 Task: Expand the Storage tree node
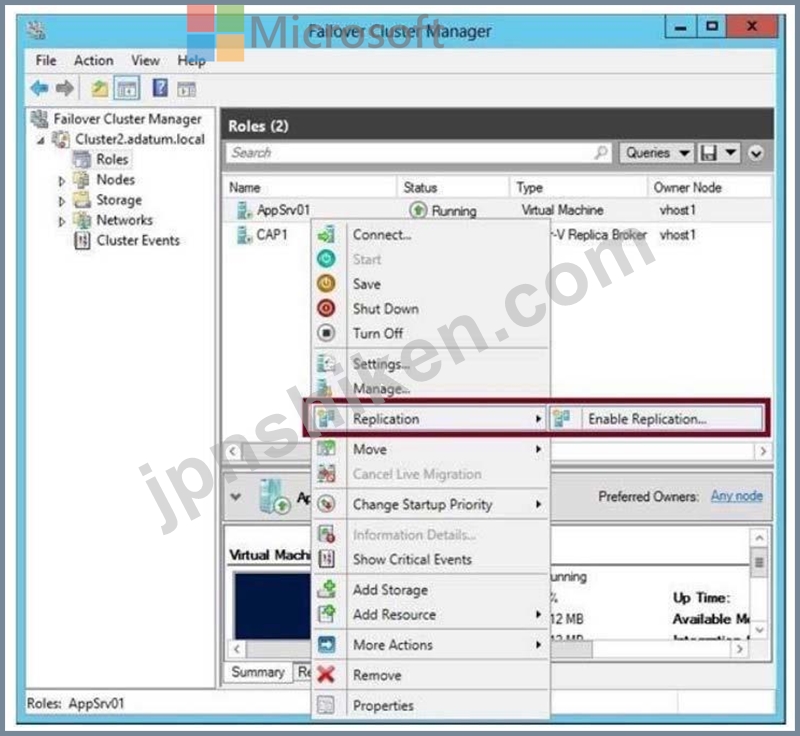tap(62, 201)
